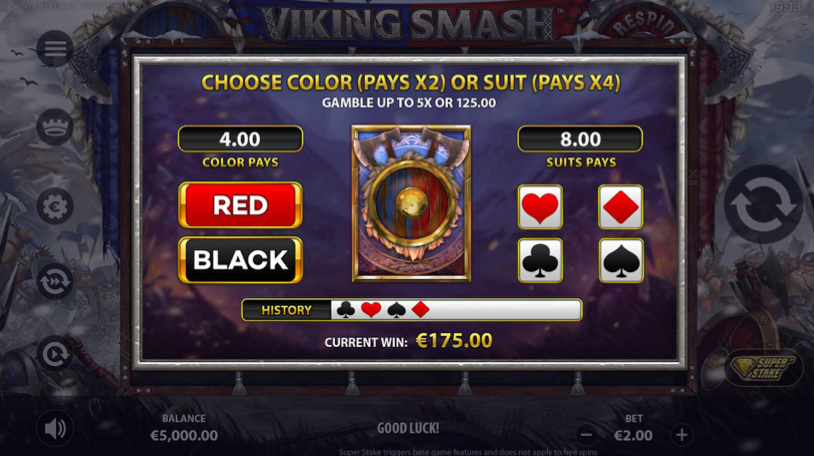
Task: Open the hamburger menu icon
Action: tap(55, 49)
